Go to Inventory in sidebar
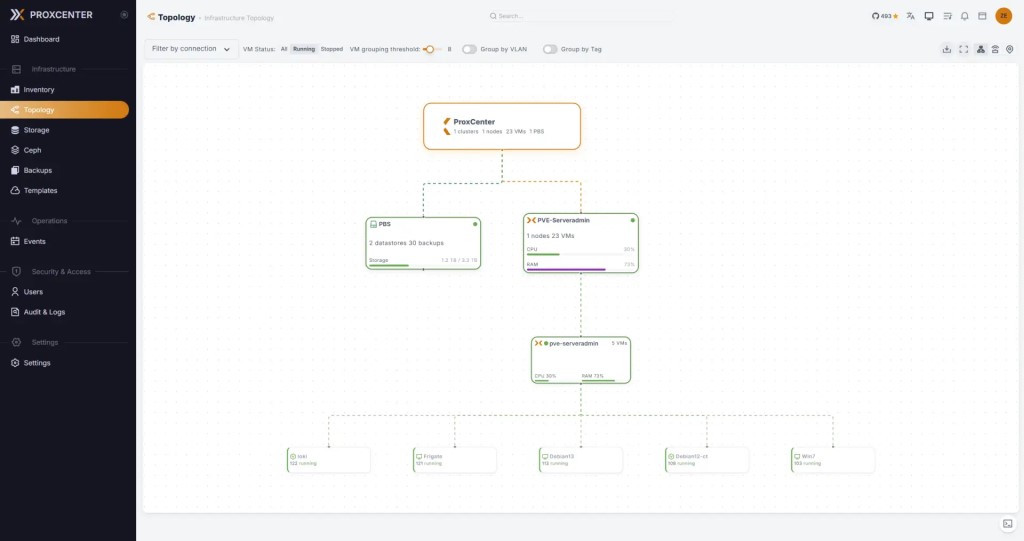 39,90
